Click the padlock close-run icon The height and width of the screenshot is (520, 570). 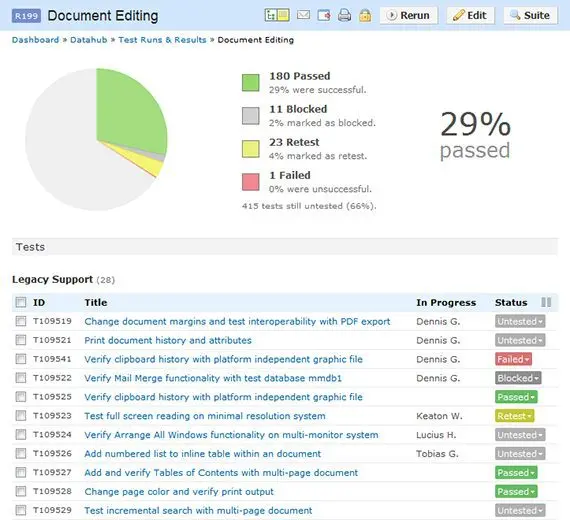(x=365, y=15)
